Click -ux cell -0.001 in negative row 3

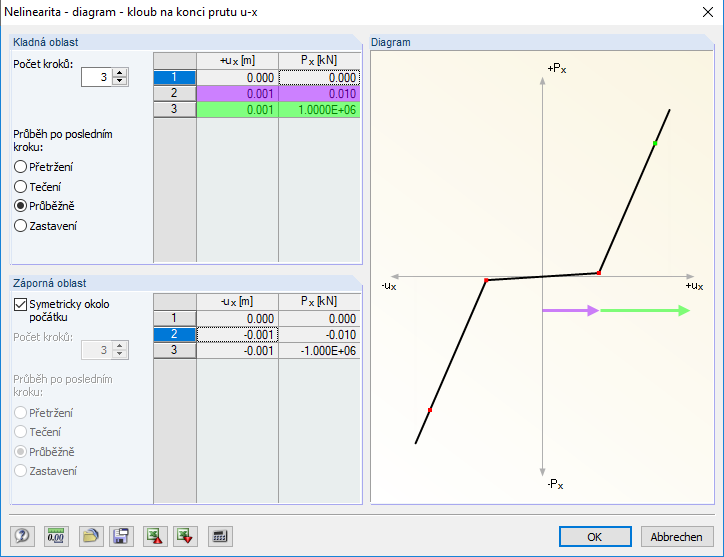point(237,351)
